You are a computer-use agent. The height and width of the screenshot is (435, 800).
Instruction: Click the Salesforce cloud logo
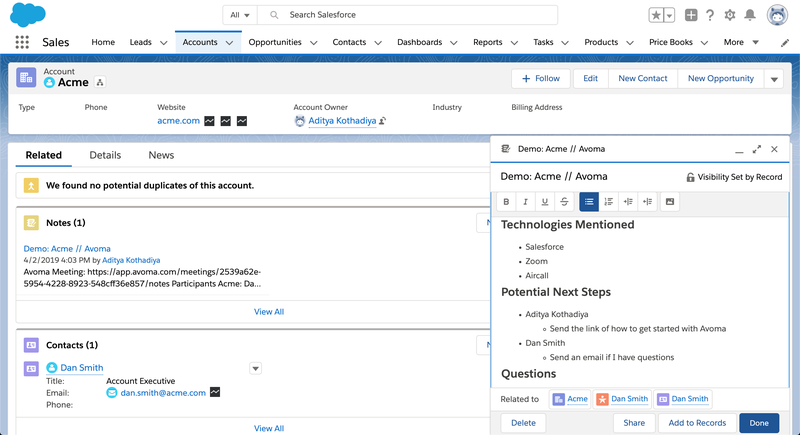pyautogui.click(x=28, y=14)
